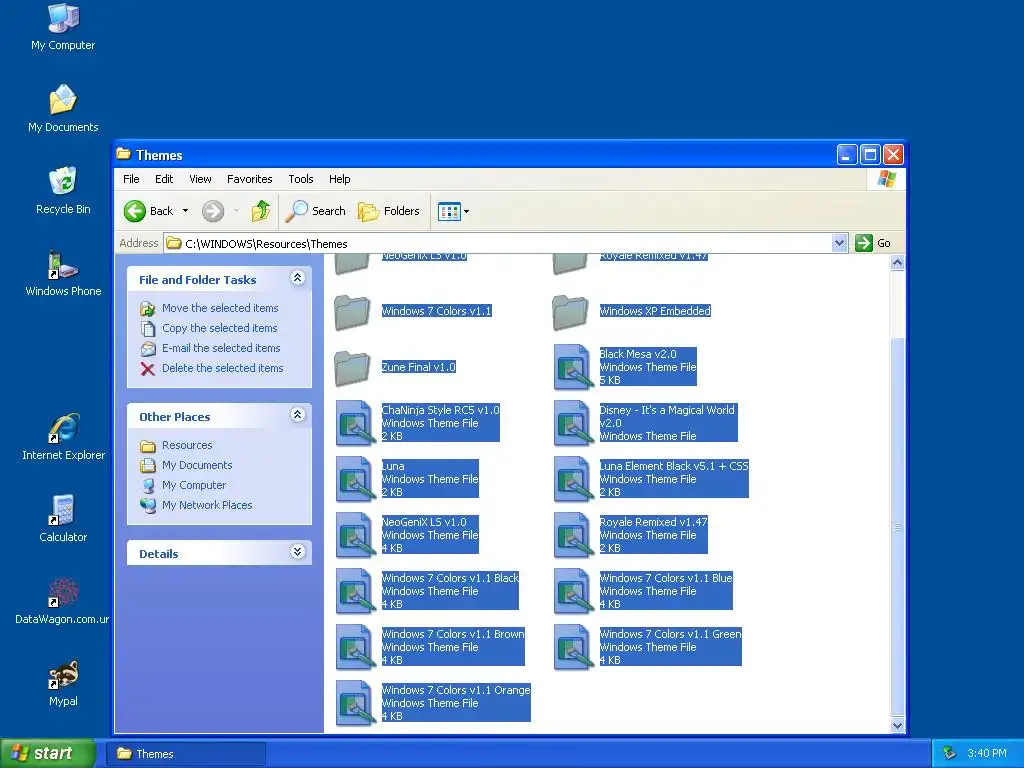Launch Windows Phone desktop shortcut

[x=63, y=273]
